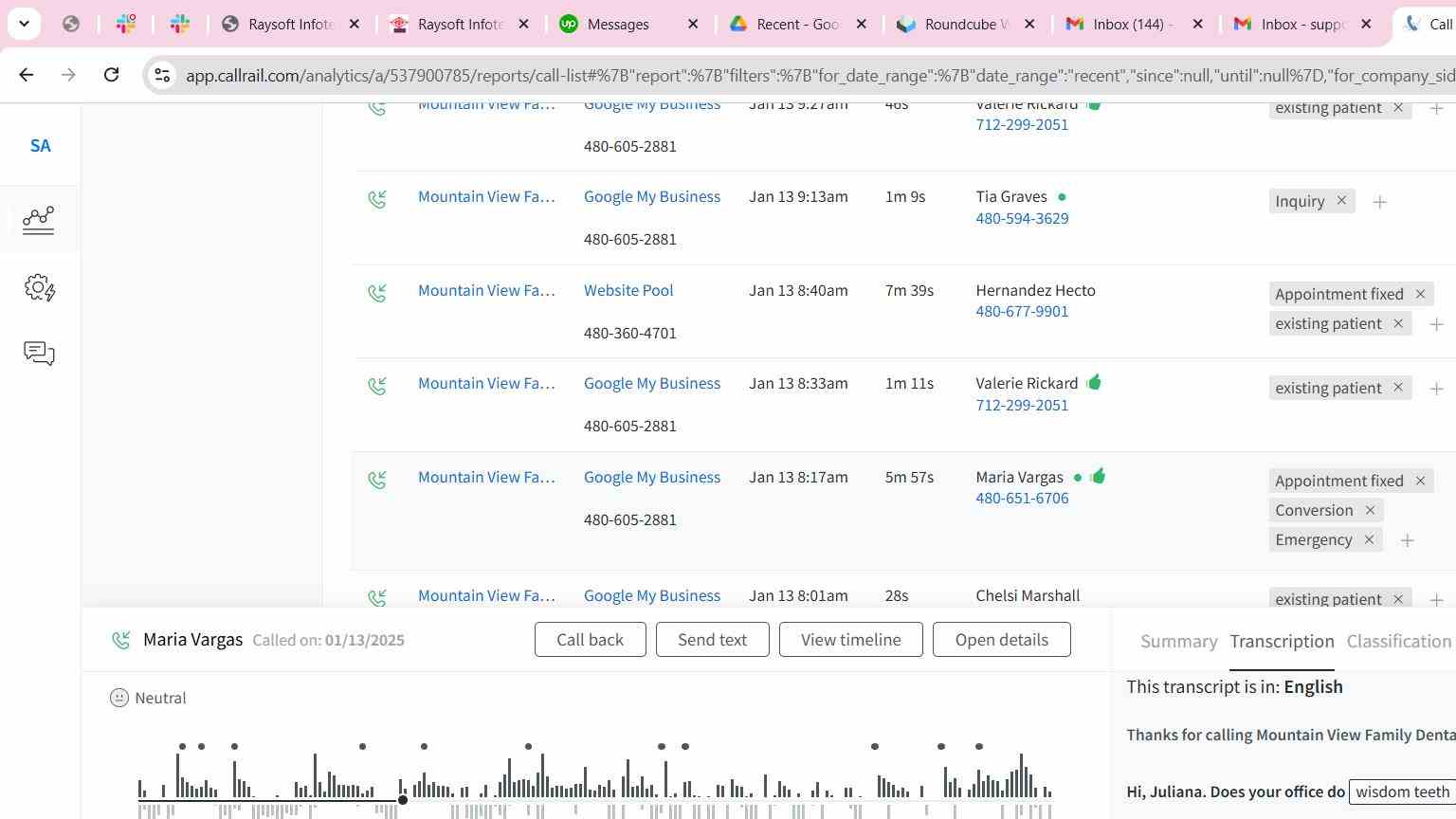Open SA account menu in sidebar
This screenshot has height=819, width=1456.
point(40,146)
